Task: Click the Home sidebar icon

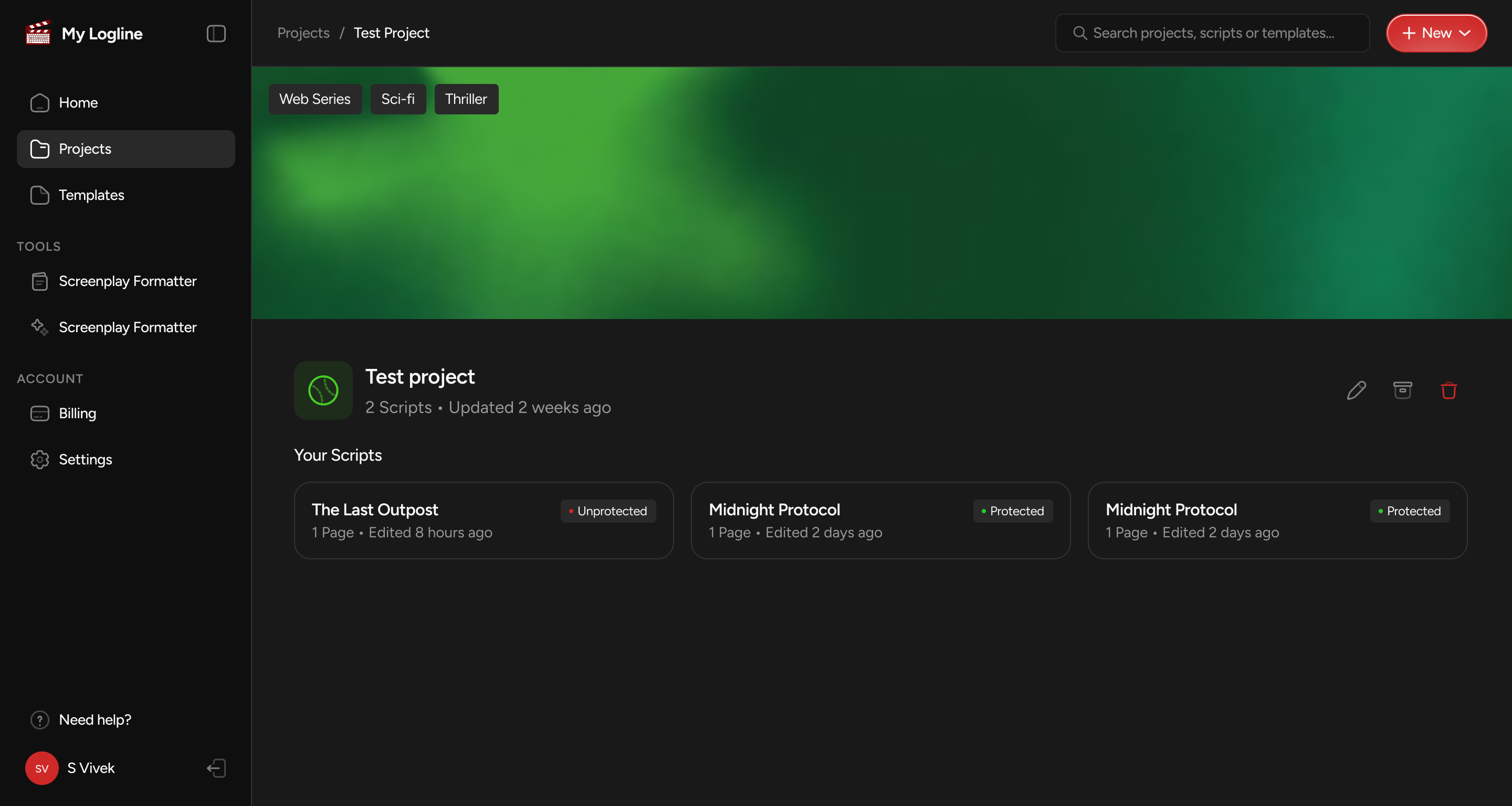Action: [x=39, y=103]
